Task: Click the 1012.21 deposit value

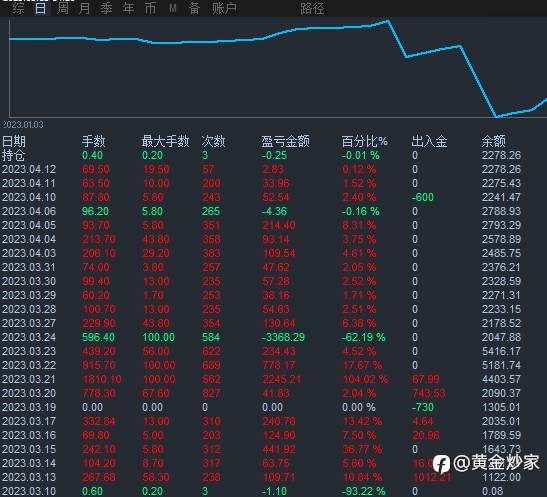Action: [x=432, y=477]
